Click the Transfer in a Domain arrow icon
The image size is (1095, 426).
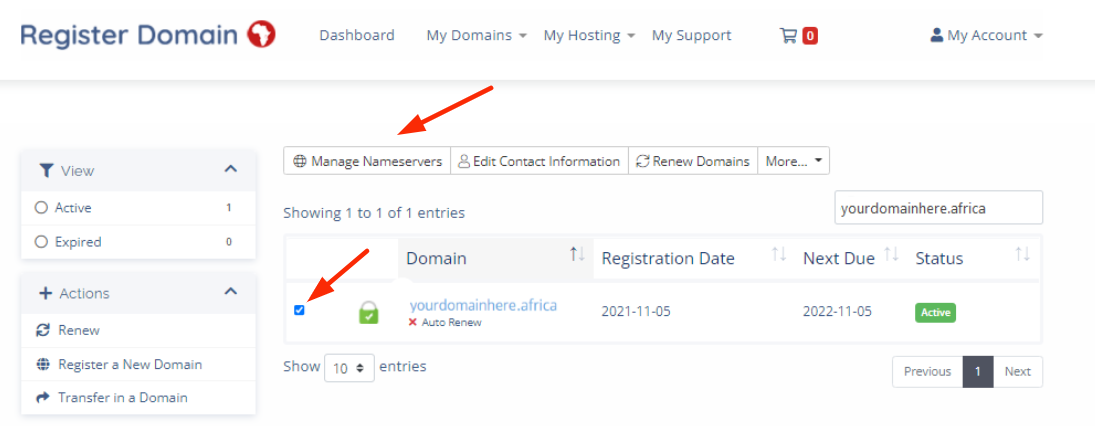[42, 397]
